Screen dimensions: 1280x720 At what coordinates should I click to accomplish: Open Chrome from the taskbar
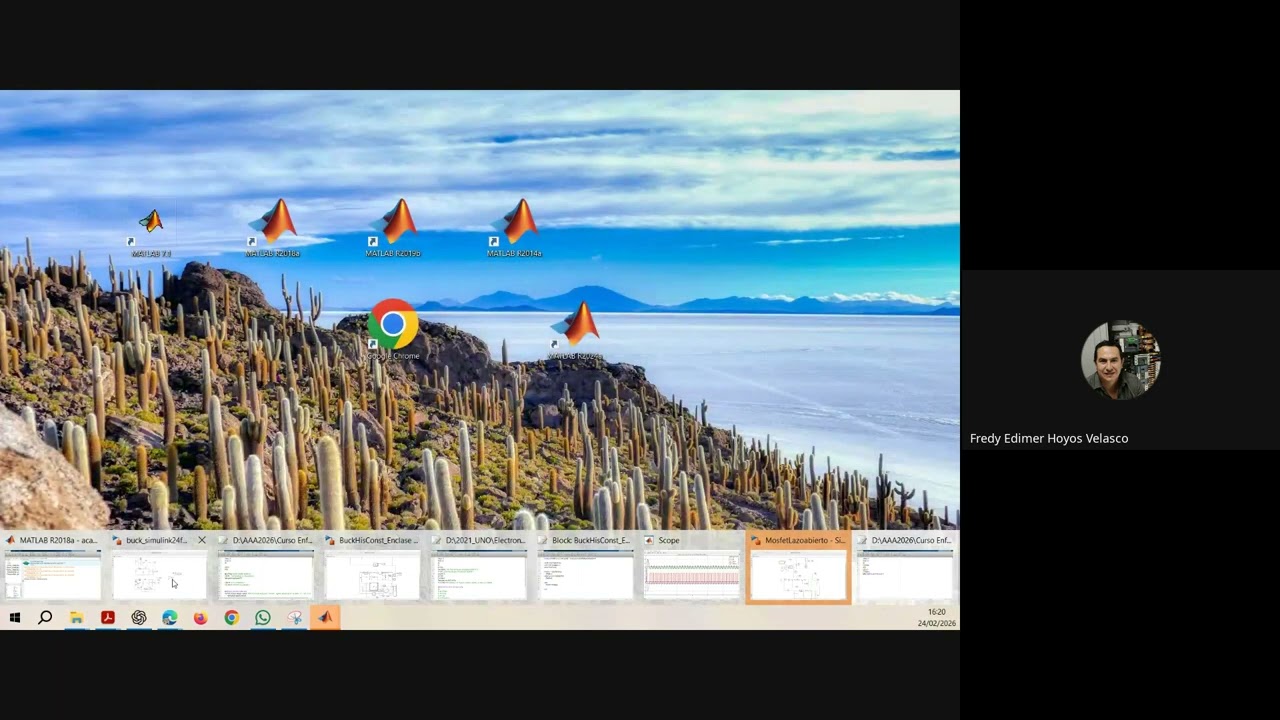click(231, 618)
